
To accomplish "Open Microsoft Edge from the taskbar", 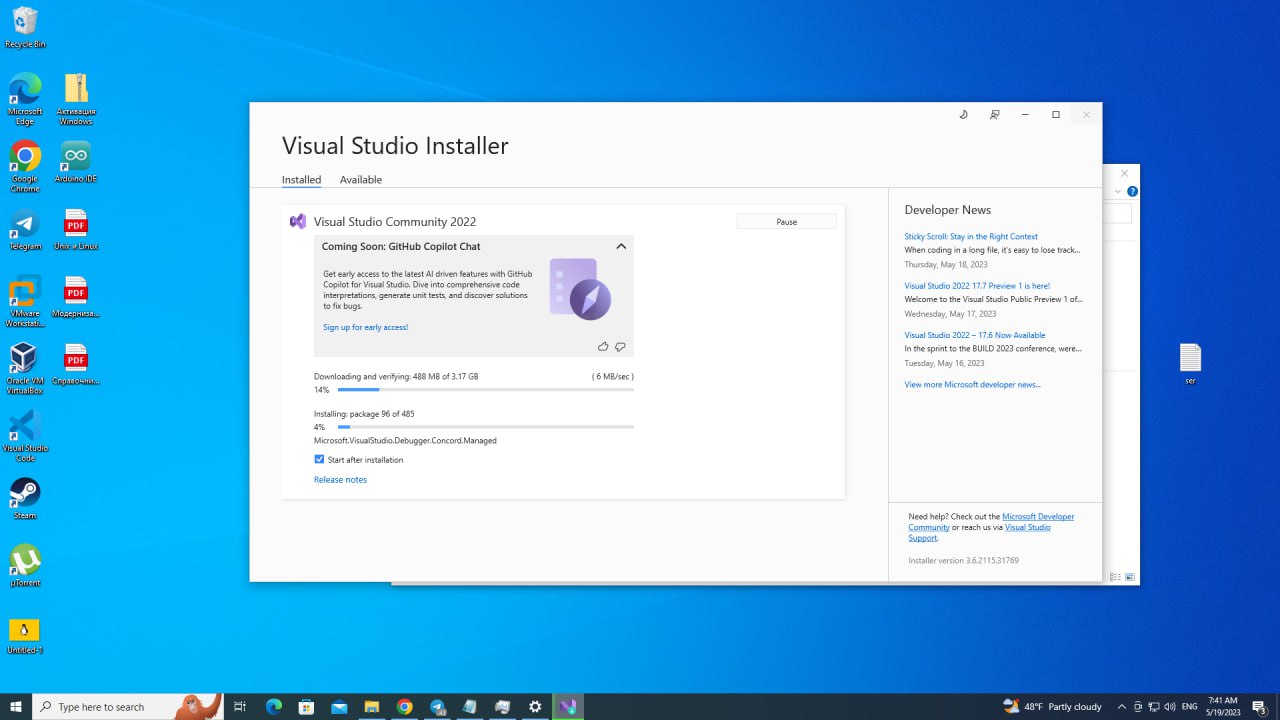I will (x=274, y=707).
